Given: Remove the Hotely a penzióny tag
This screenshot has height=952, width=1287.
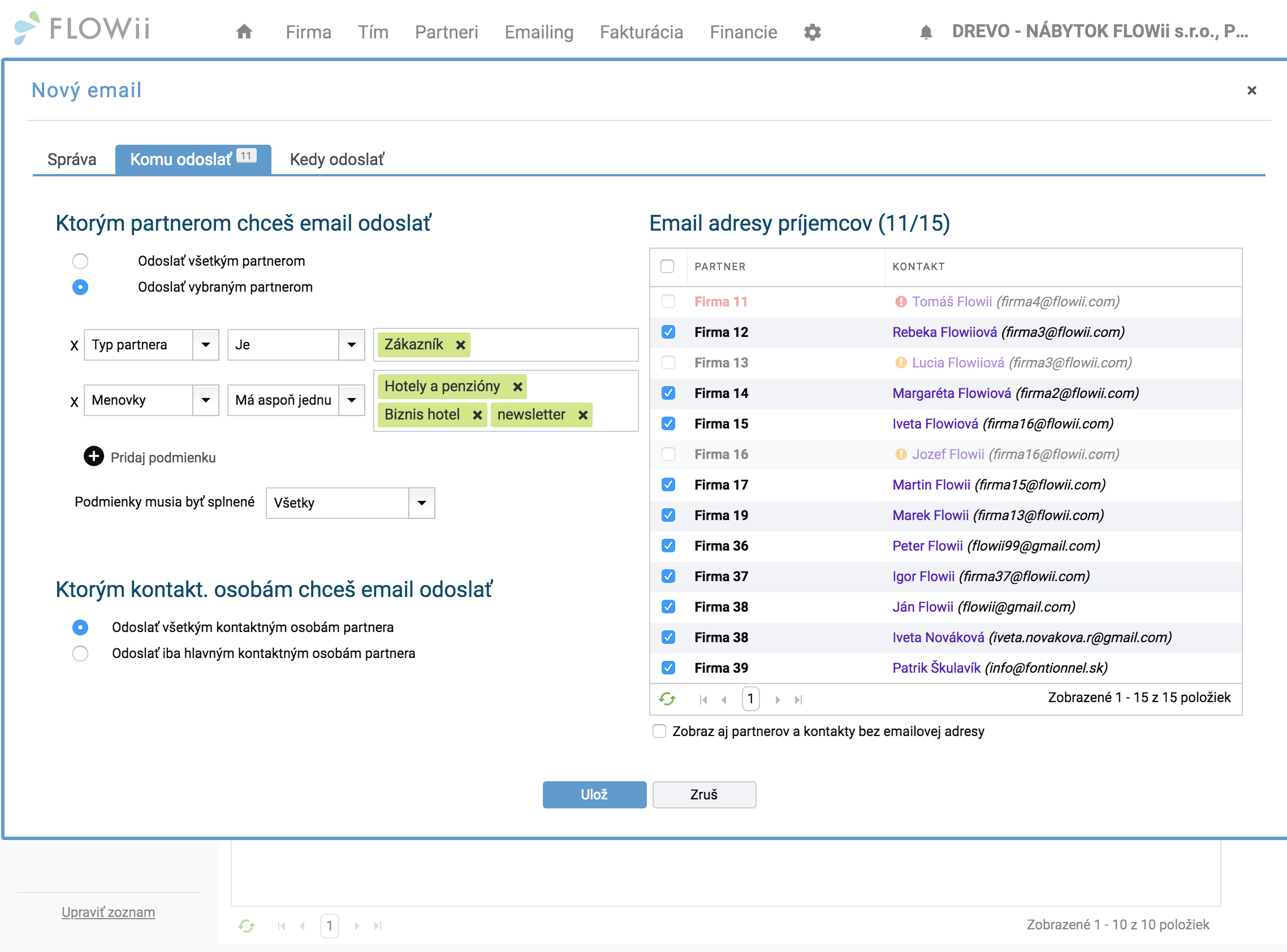Looking at the screenshot, I should 517,387.
